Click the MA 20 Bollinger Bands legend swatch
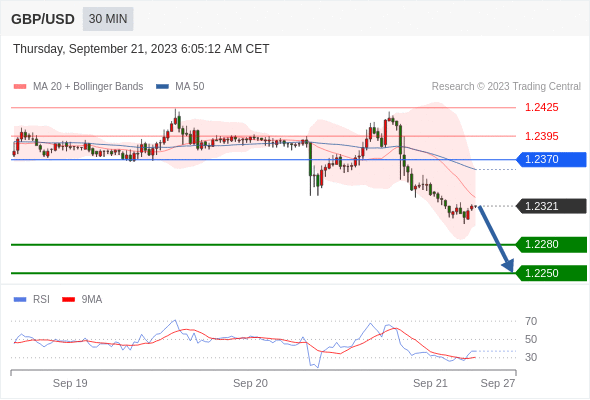The image size is (590, 400). click(x=20, y=87)
